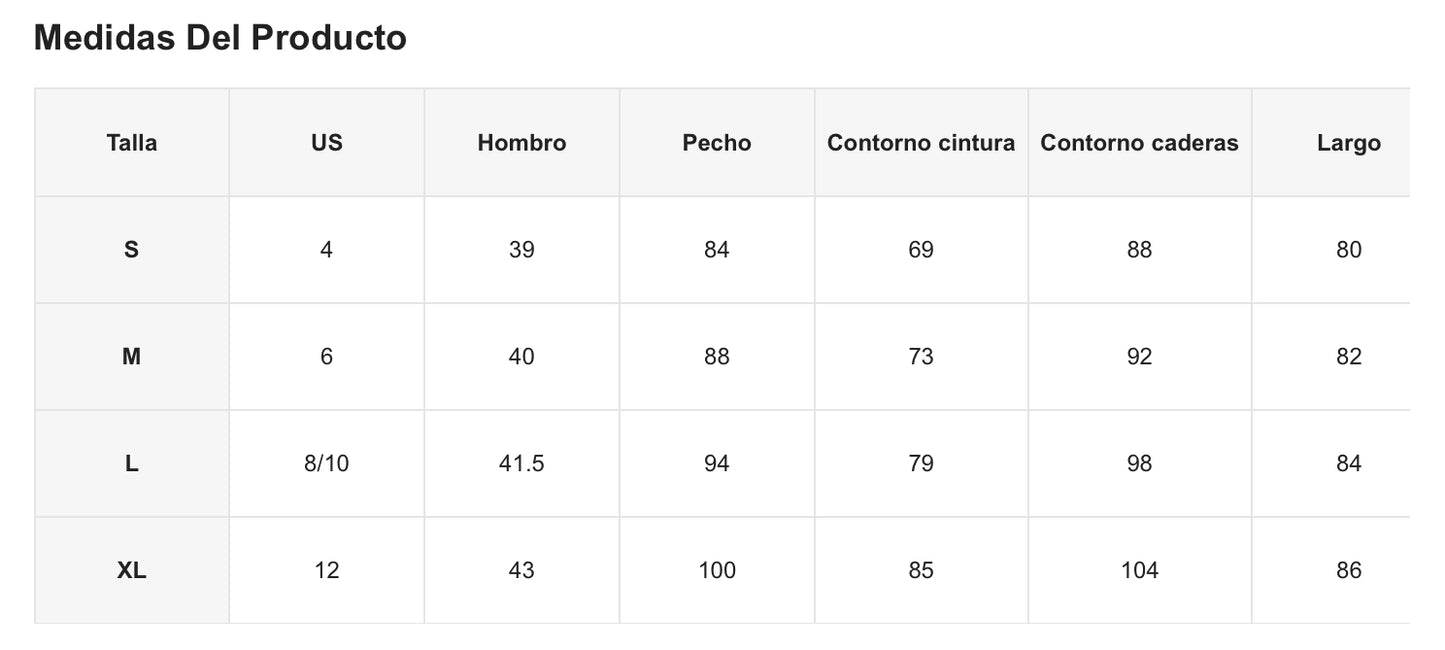The image size is (1445, 650).
Task: Click the S size row label
Action: click(132, 250)
